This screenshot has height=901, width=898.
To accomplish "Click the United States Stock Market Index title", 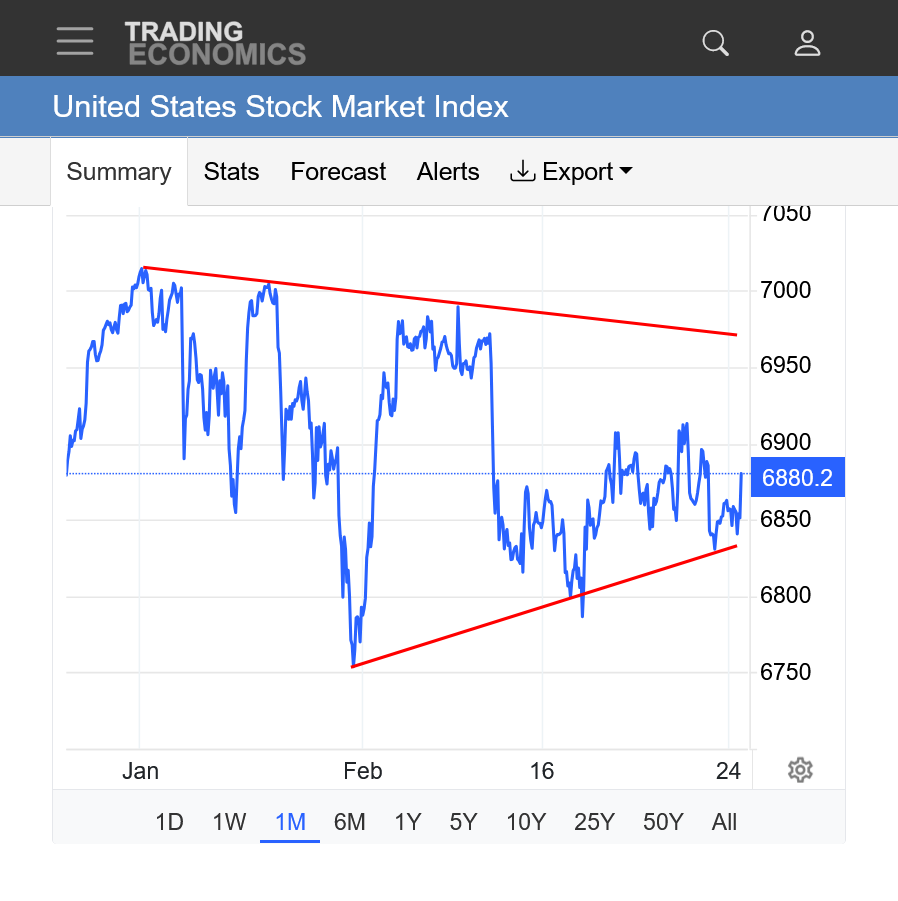I will (x=281, y=107).
